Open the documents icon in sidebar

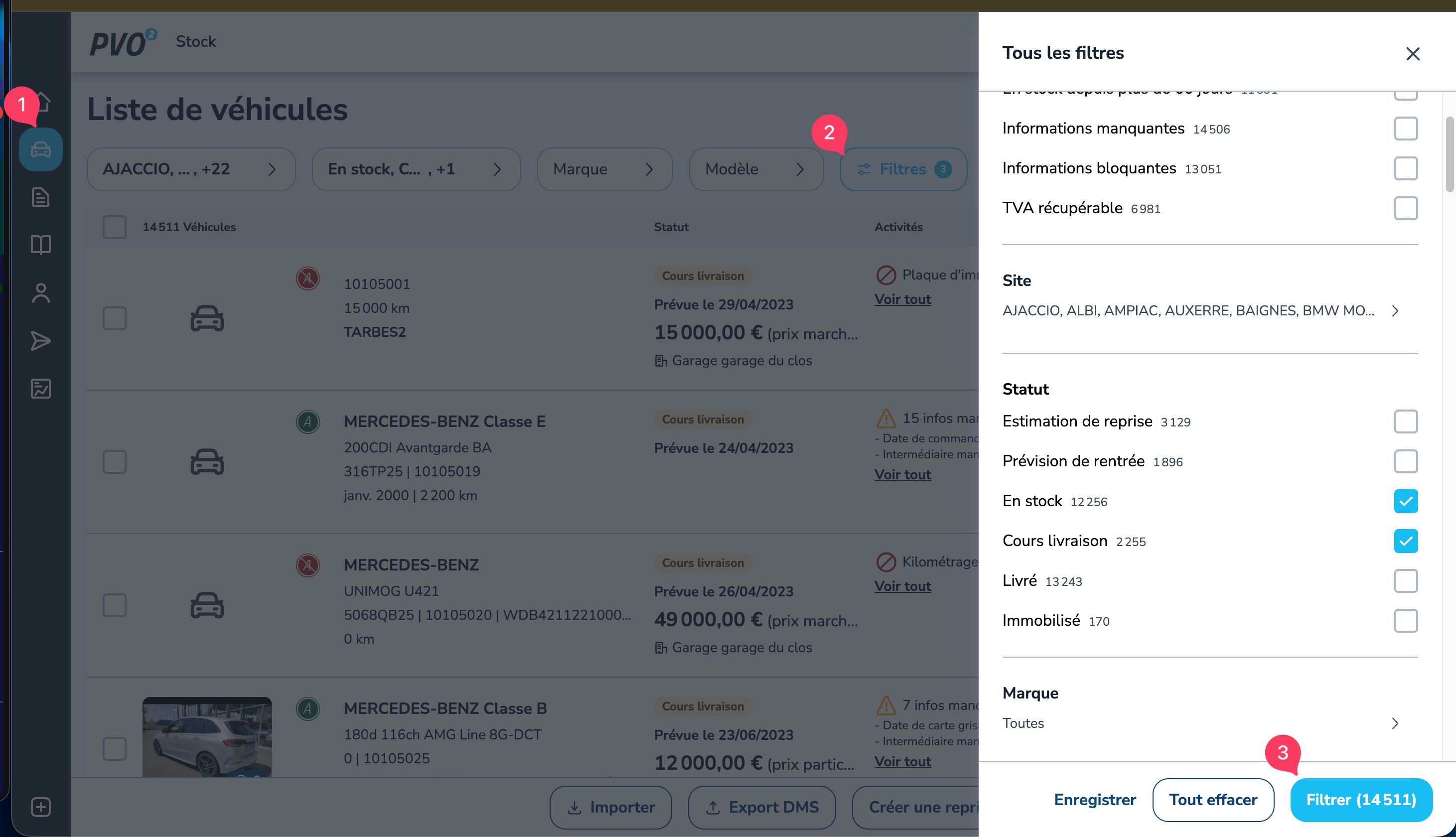(40, 197)
